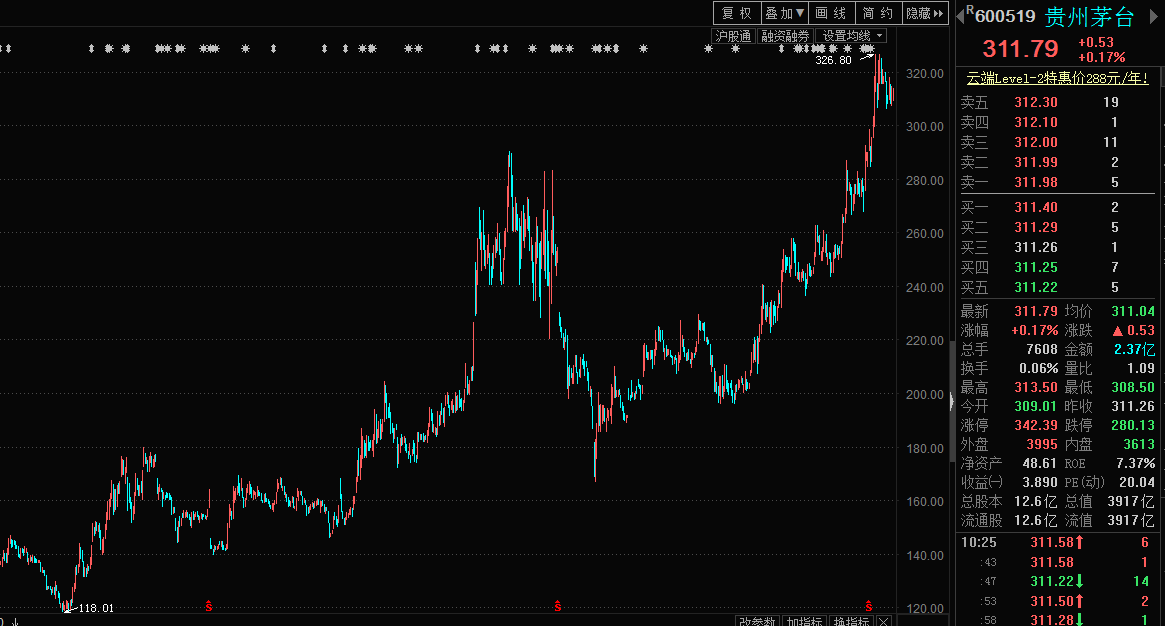Select the 卖二 ask price 311.99
Image resolution: width=1165 pixels, height=626 pixels.
click(1036, 163)
